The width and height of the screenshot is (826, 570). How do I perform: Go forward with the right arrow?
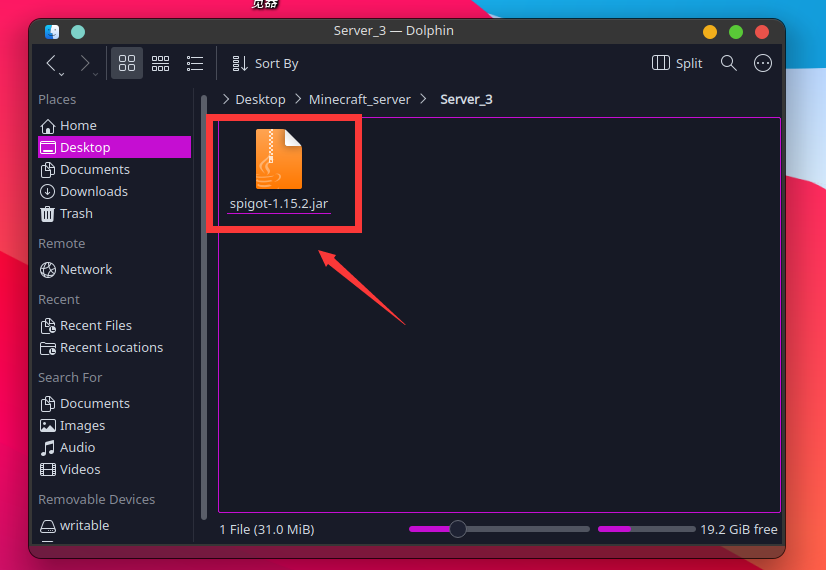(84, 63)
